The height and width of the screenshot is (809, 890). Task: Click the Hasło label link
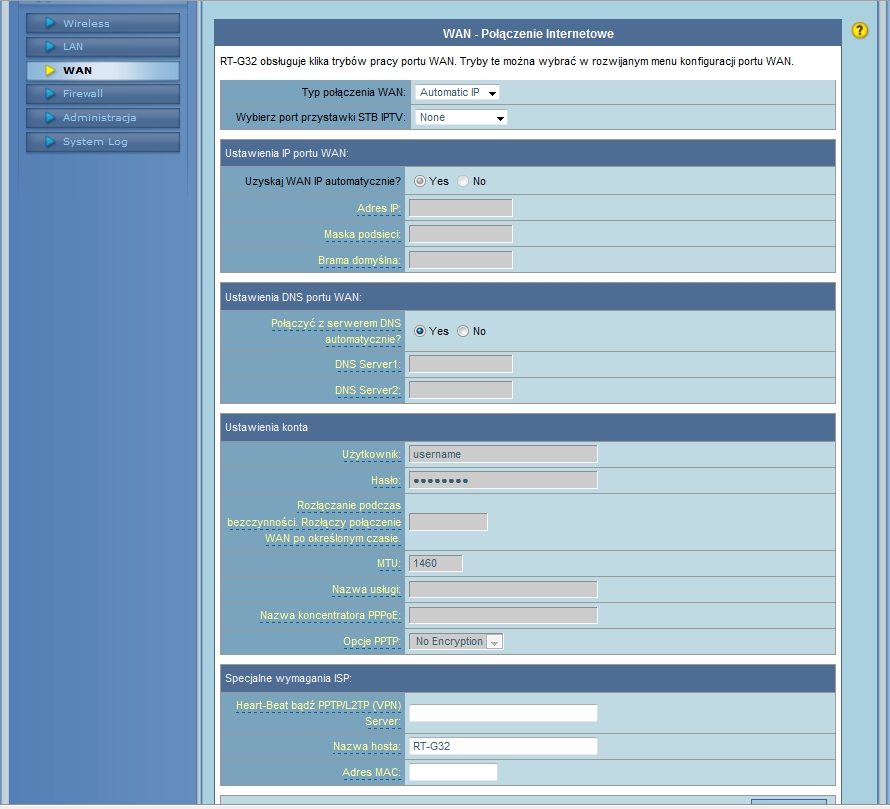point(386,481)
